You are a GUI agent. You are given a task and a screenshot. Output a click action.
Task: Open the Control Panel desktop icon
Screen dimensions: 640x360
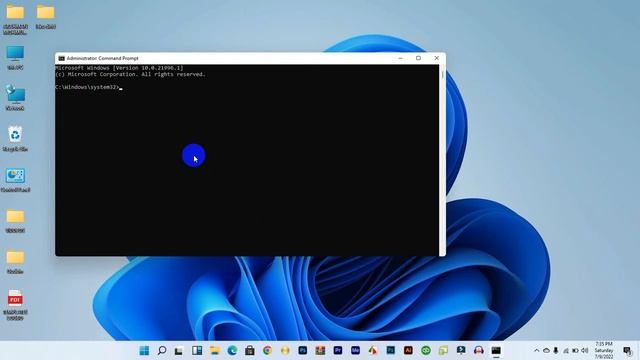click(x=15, y=180)
